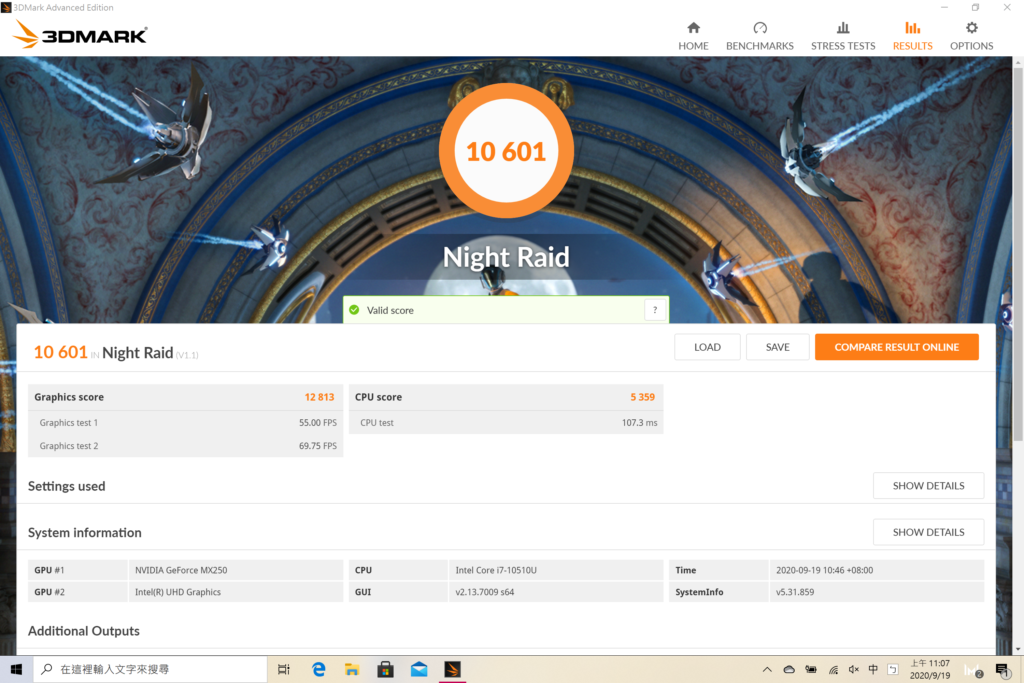The width and height of the screenshot is (1024, 683).
Task: Click 3DMark taskbar icon
Action: click(452, 669)
